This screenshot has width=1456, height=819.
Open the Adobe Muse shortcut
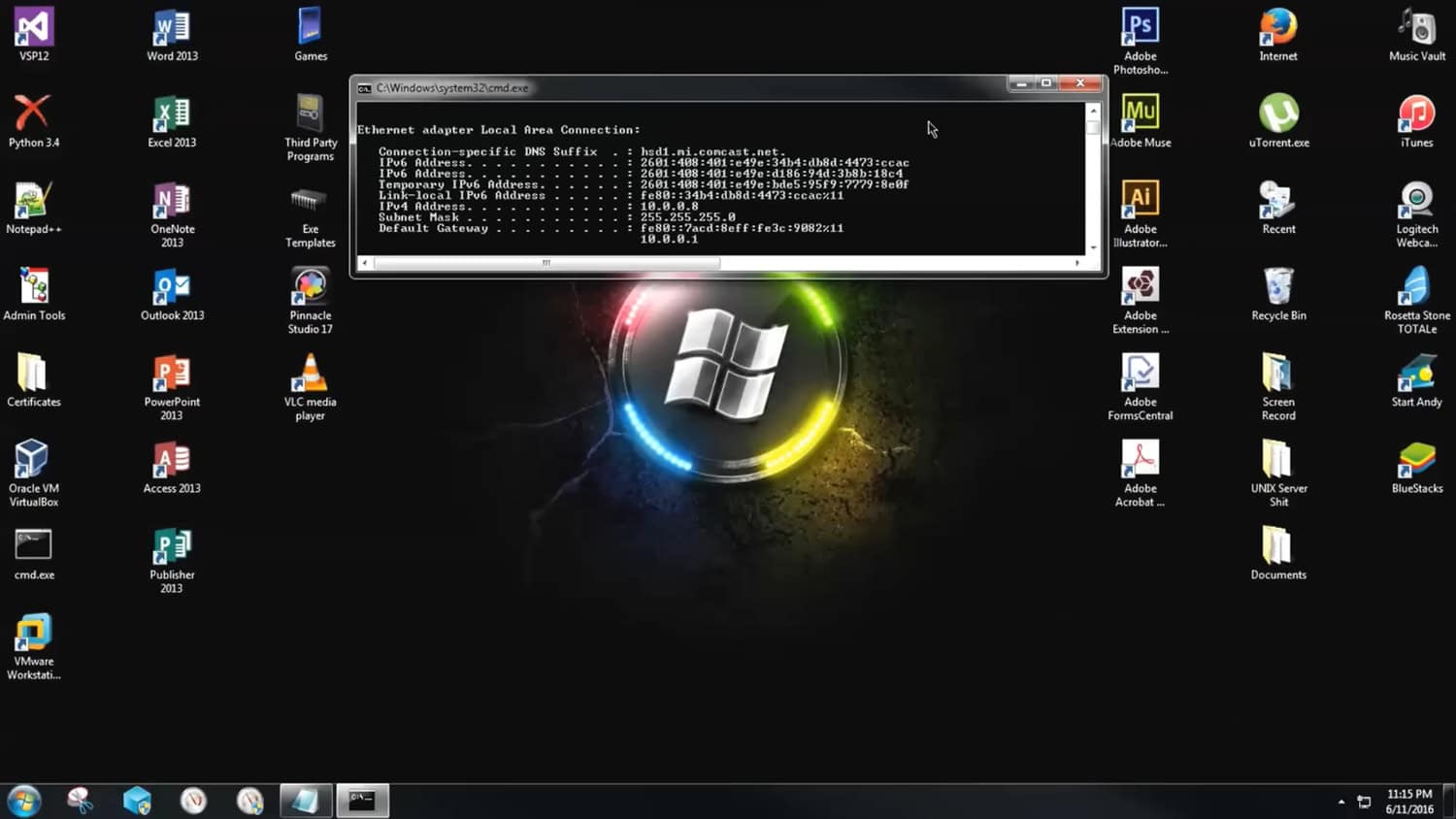point(1141,121)
